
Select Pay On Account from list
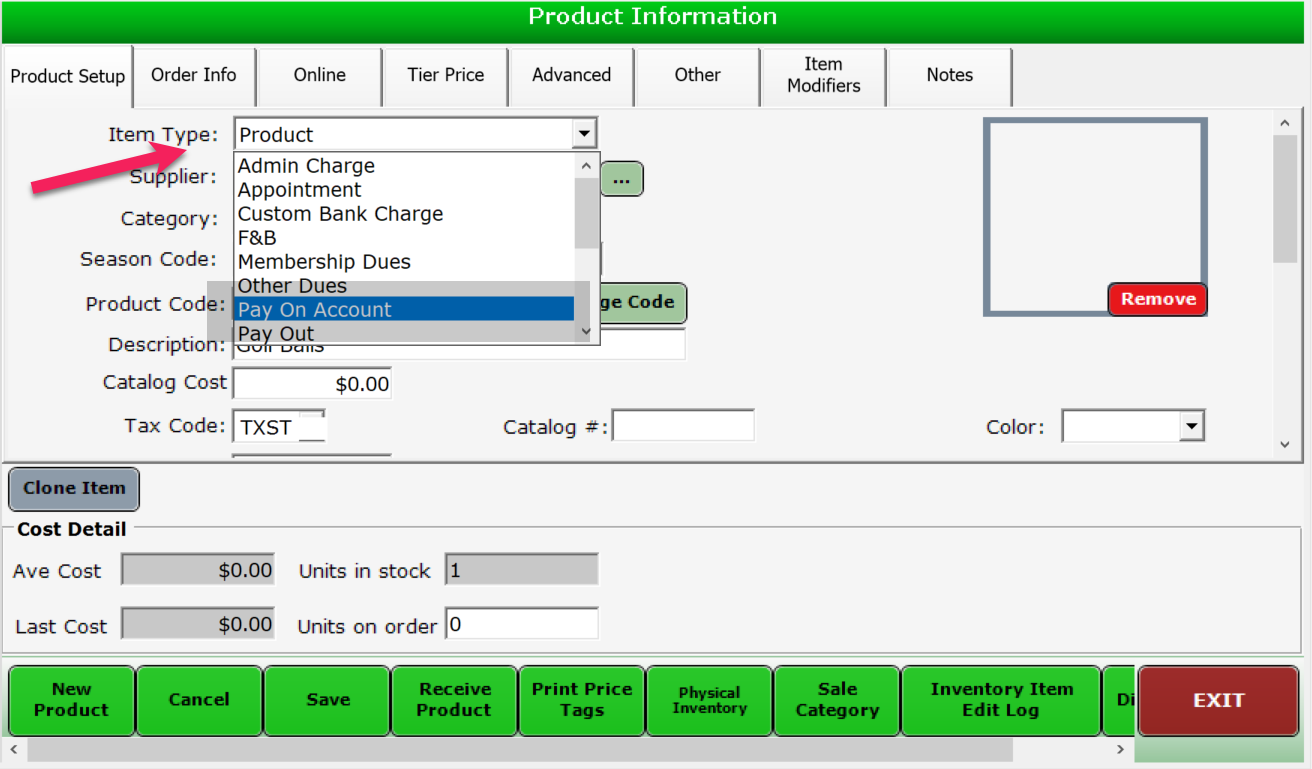tap(404, 310)
